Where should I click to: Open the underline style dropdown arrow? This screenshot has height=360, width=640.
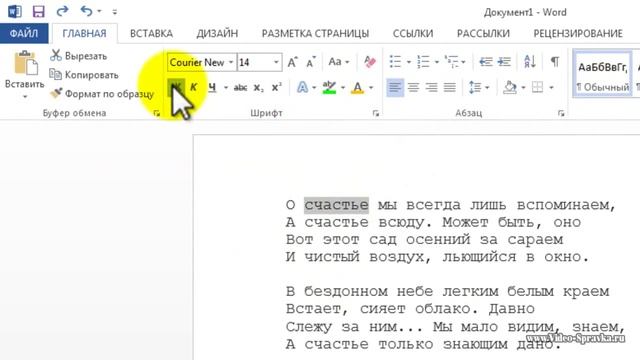point(225,87)
